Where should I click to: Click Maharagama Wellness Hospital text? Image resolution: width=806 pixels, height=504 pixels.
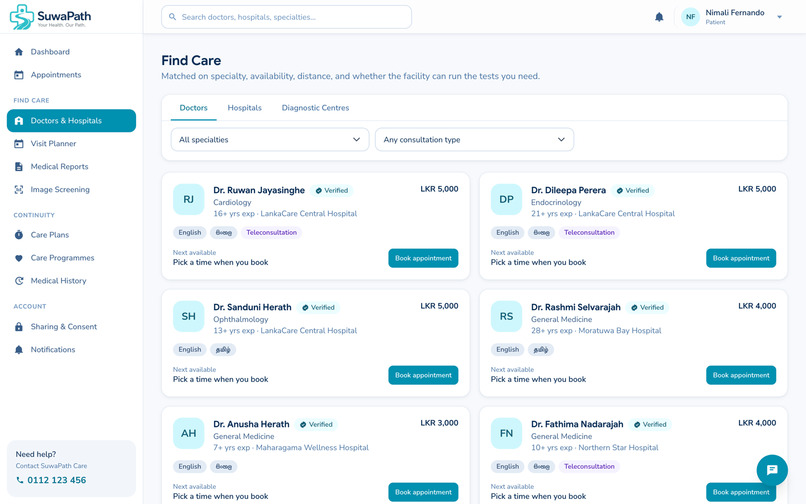click(312, 448)
